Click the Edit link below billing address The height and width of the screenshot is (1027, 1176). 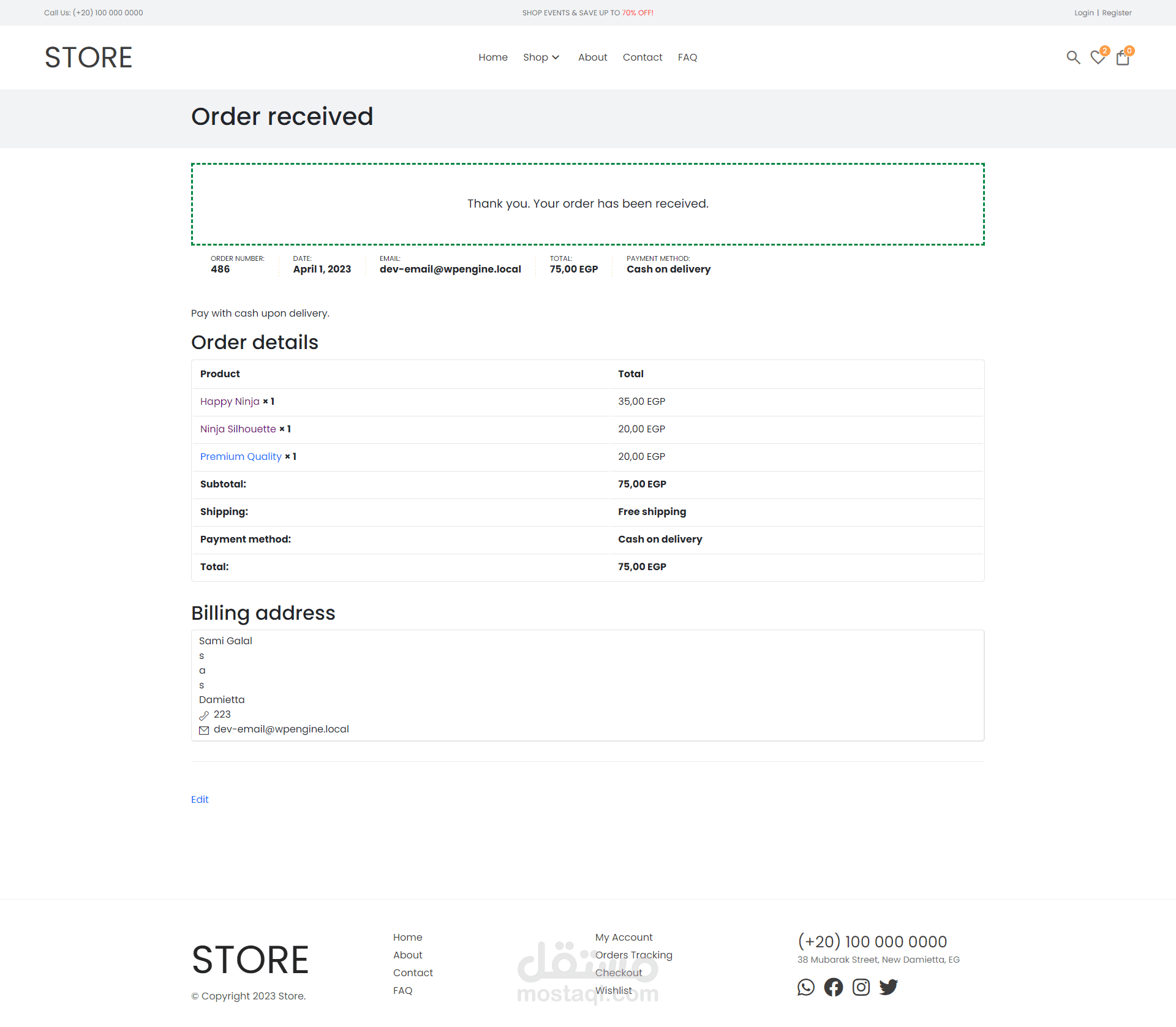tap(200, 799)
